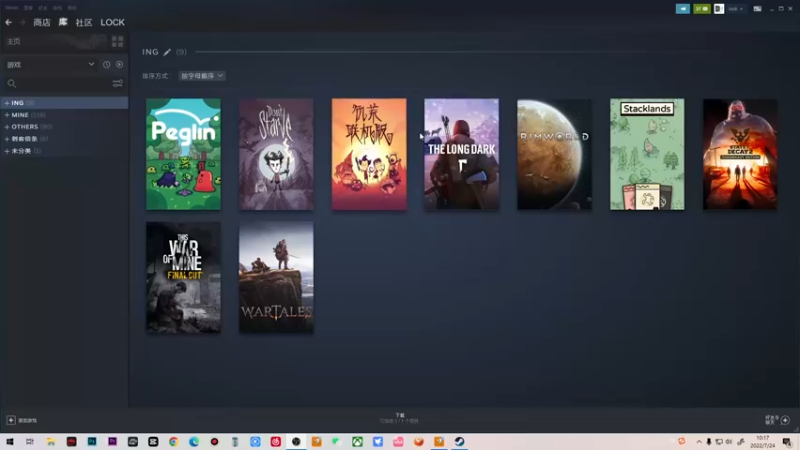Click the profile avatar image
This screenshot has width=800, height=450.
point(718,9)
